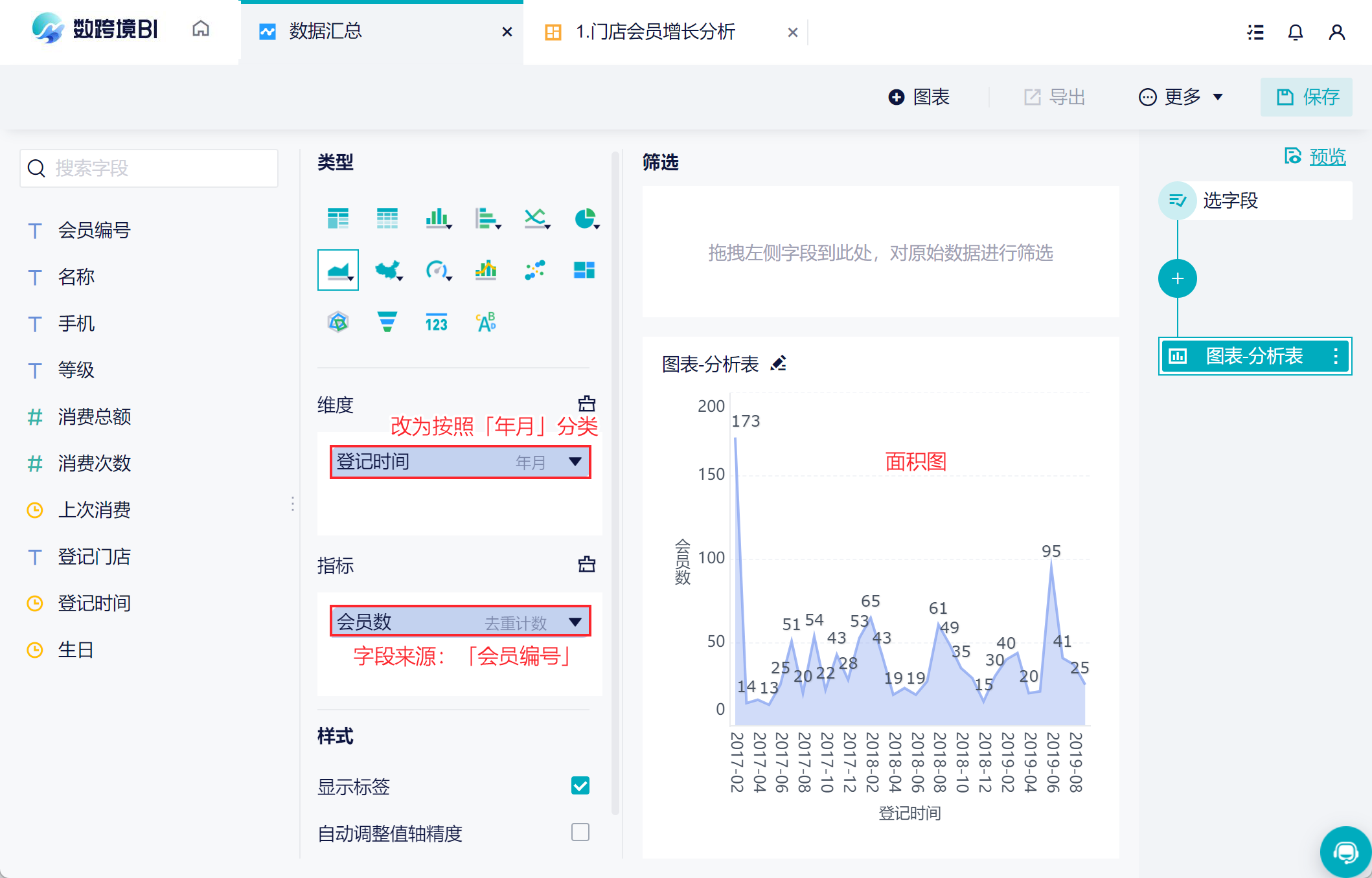Choose the map chart type icon

(387, 270)
